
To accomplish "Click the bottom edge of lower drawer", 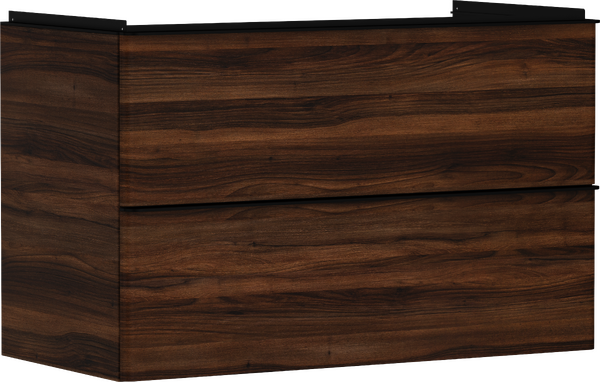I will coord(357,364).
